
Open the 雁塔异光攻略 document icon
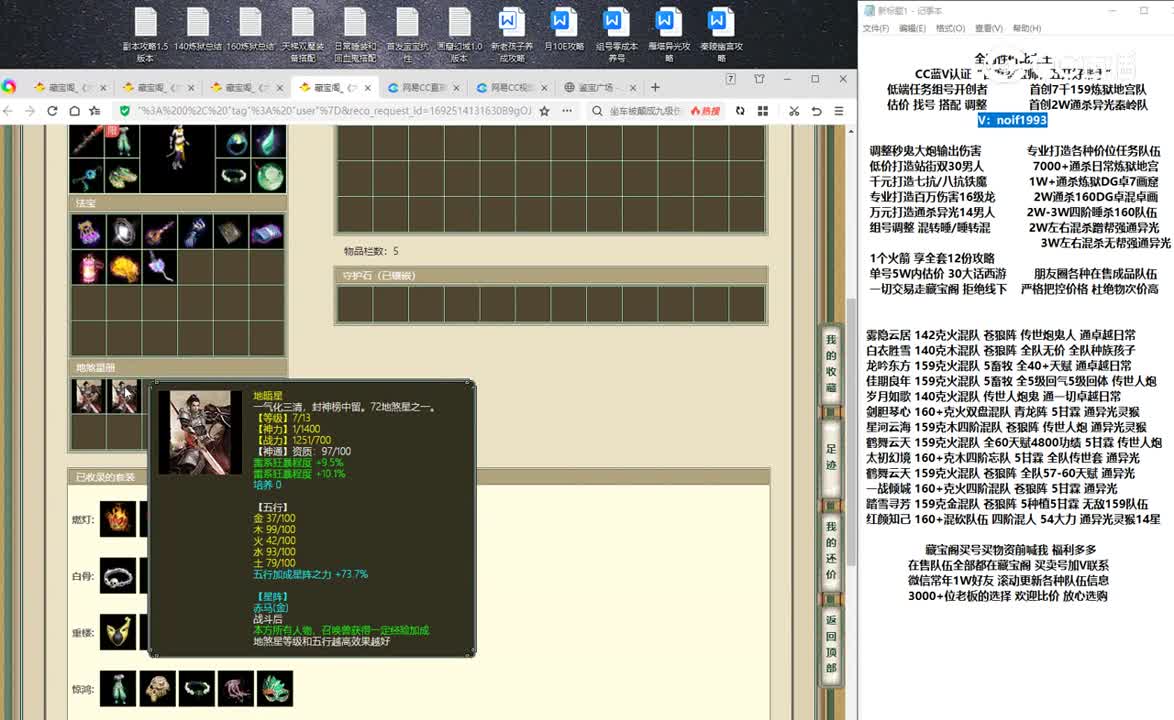click(669, 34)
